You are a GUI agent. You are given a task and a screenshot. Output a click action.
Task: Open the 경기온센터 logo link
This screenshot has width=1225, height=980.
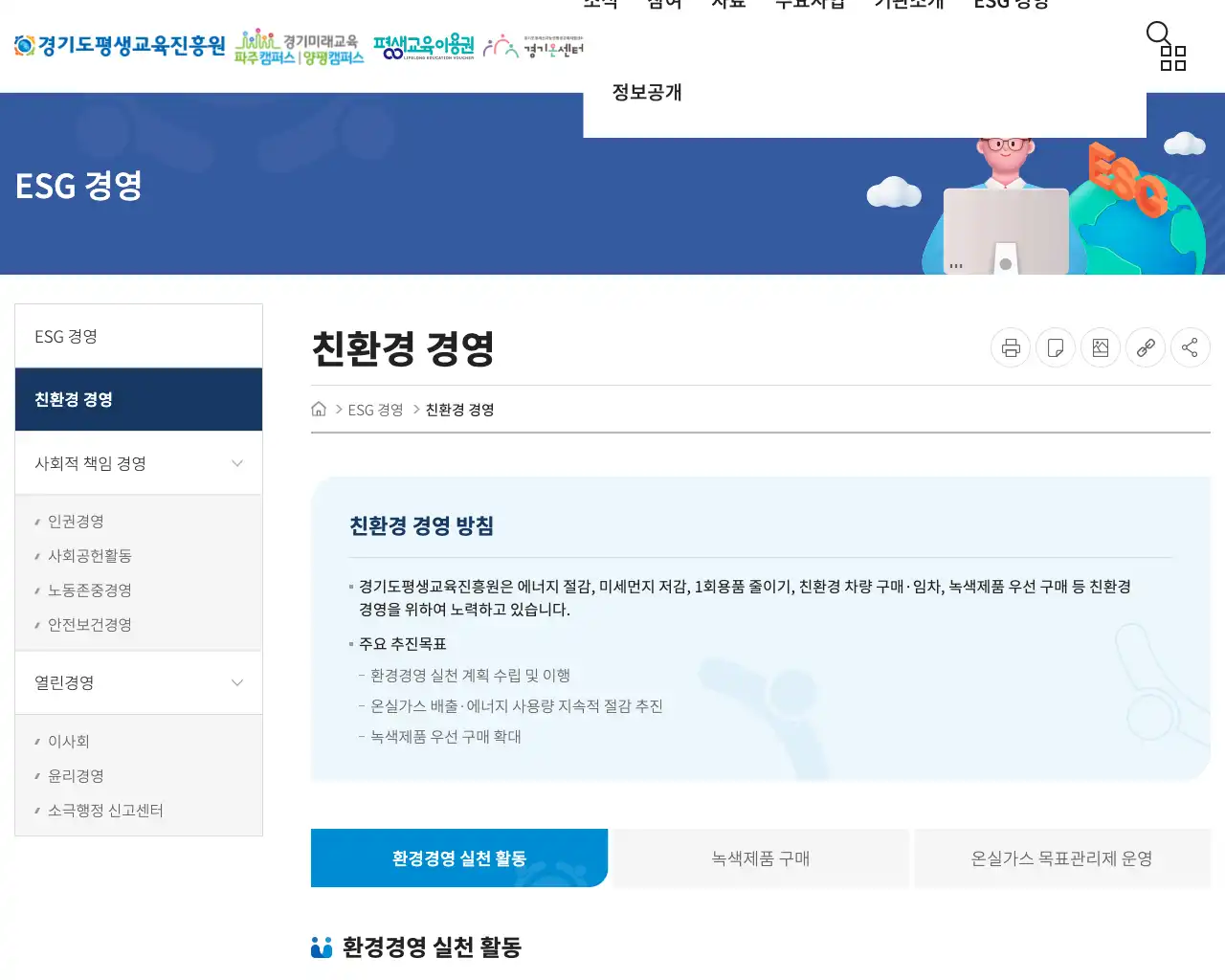pos(533,46)
